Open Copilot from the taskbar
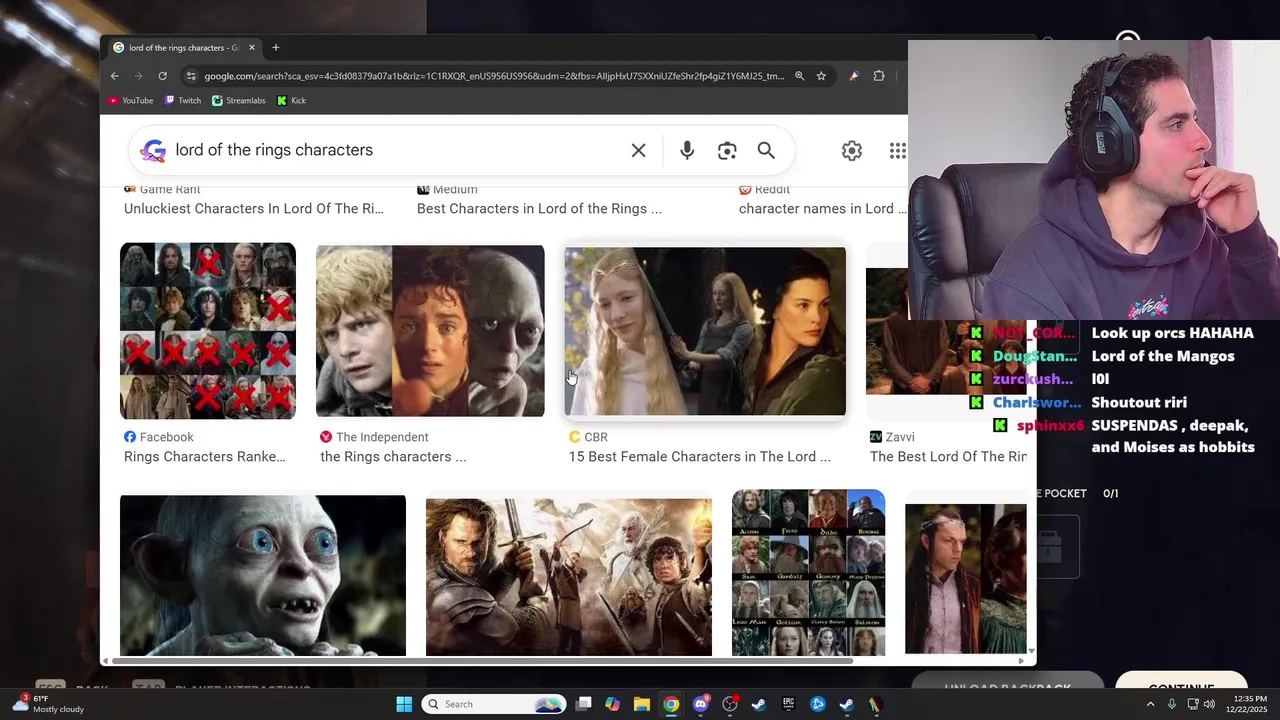Image resolution: width=1280 pixels, height=720 pixels. pyautogui.click(x=612, y=704)
